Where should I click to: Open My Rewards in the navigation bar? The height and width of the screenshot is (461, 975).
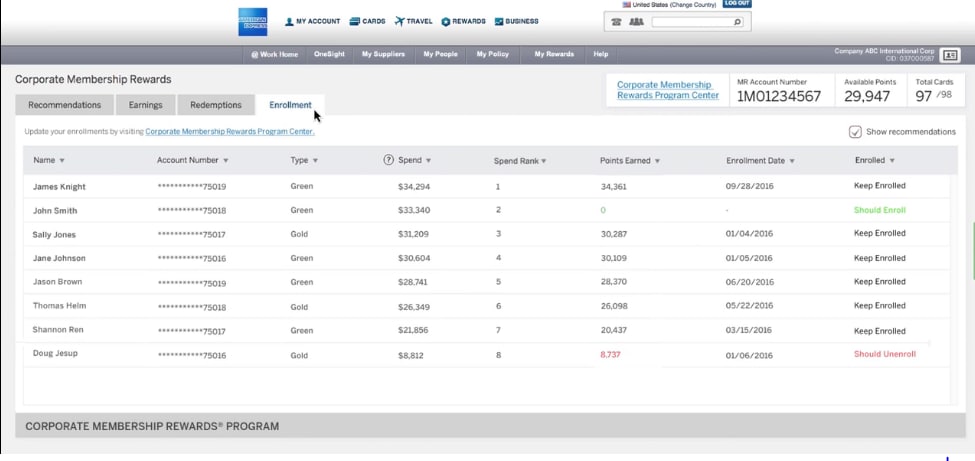click(554, 54)
